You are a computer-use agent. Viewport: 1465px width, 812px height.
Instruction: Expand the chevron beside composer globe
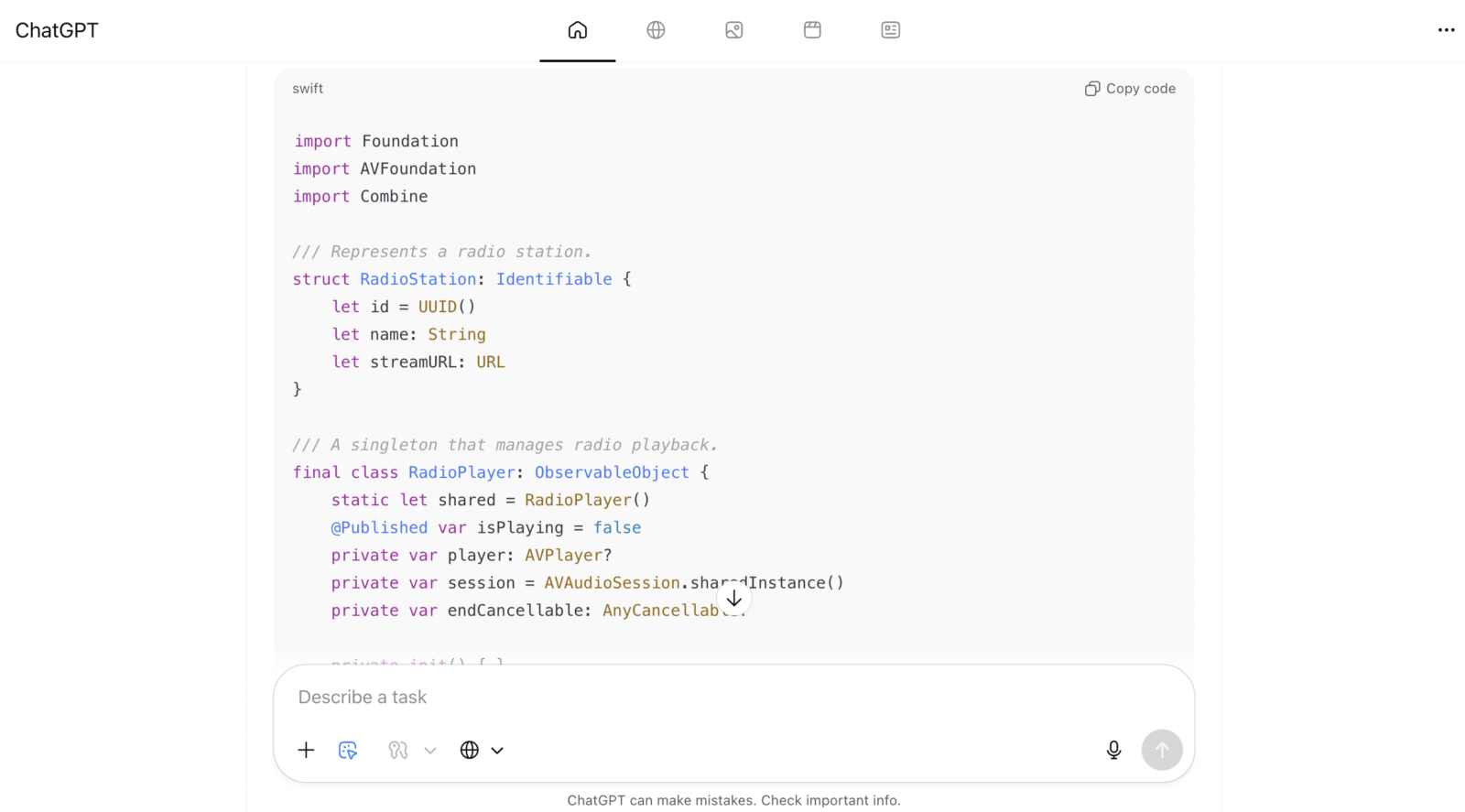click(x=497, y=750)
